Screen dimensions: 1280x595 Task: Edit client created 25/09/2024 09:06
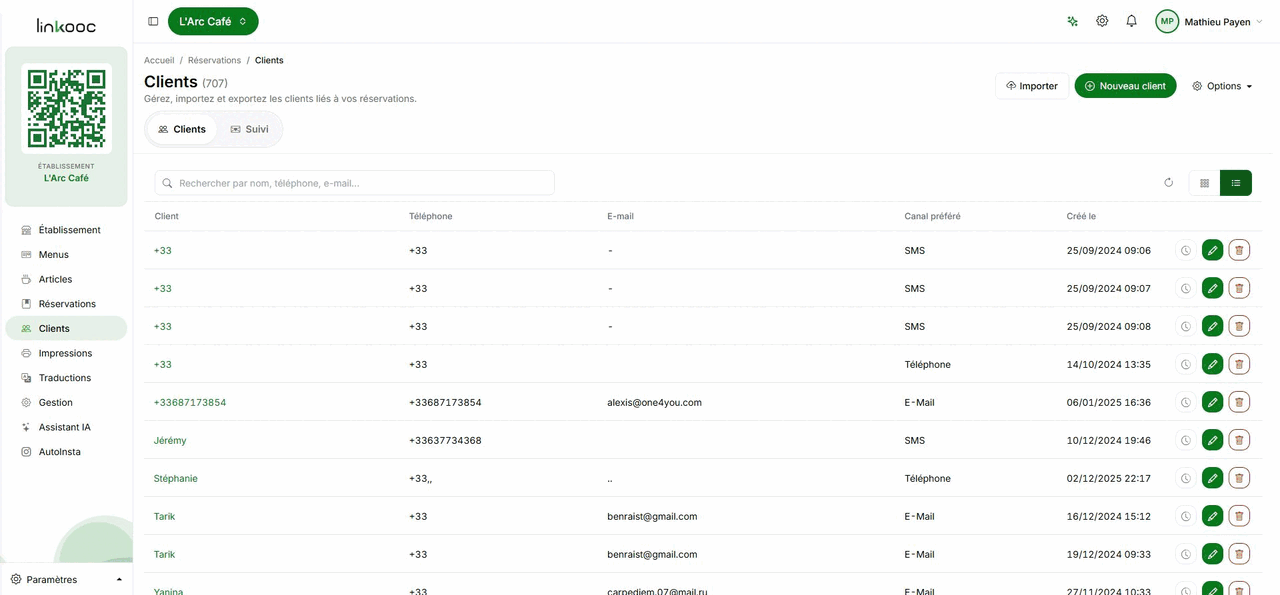(1212, 251)
